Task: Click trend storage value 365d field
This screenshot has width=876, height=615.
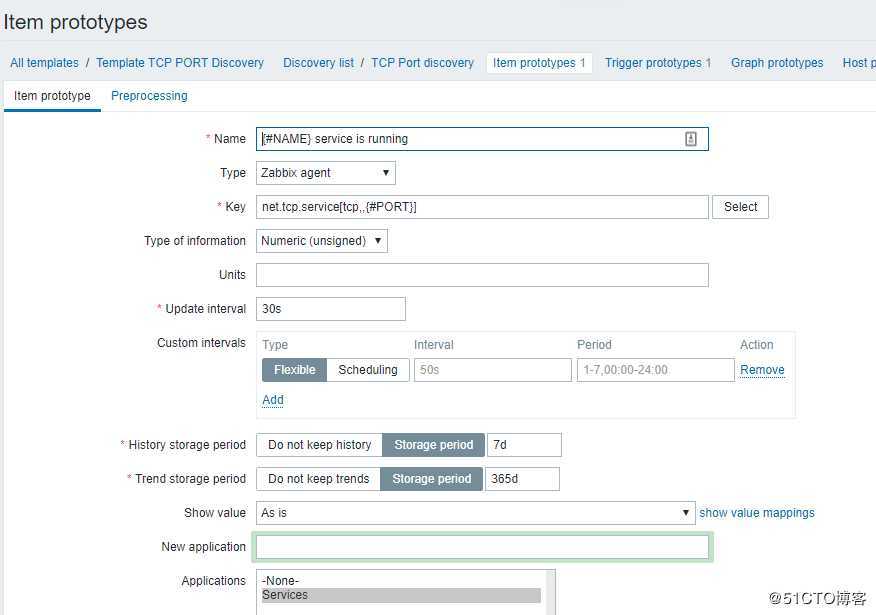Action: [x=522, y=479]
